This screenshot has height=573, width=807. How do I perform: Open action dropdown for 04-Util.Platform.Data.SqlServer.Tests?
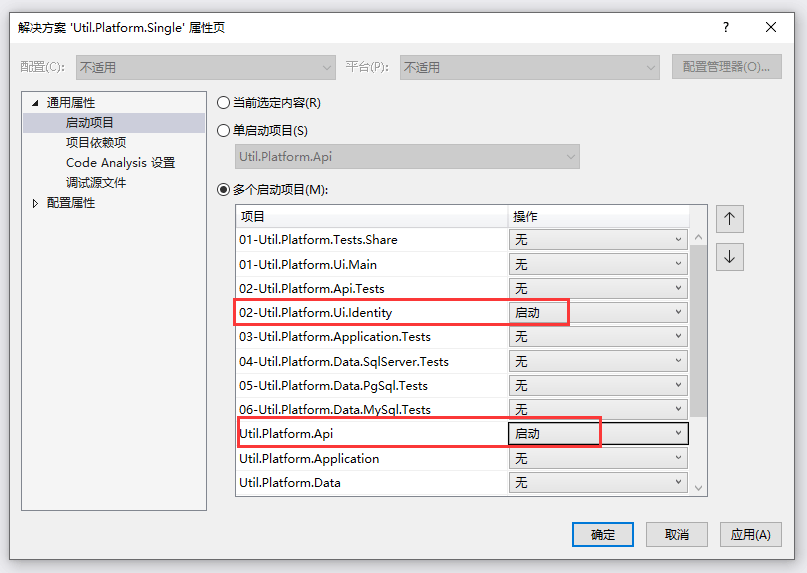click(x=598, y=361)
